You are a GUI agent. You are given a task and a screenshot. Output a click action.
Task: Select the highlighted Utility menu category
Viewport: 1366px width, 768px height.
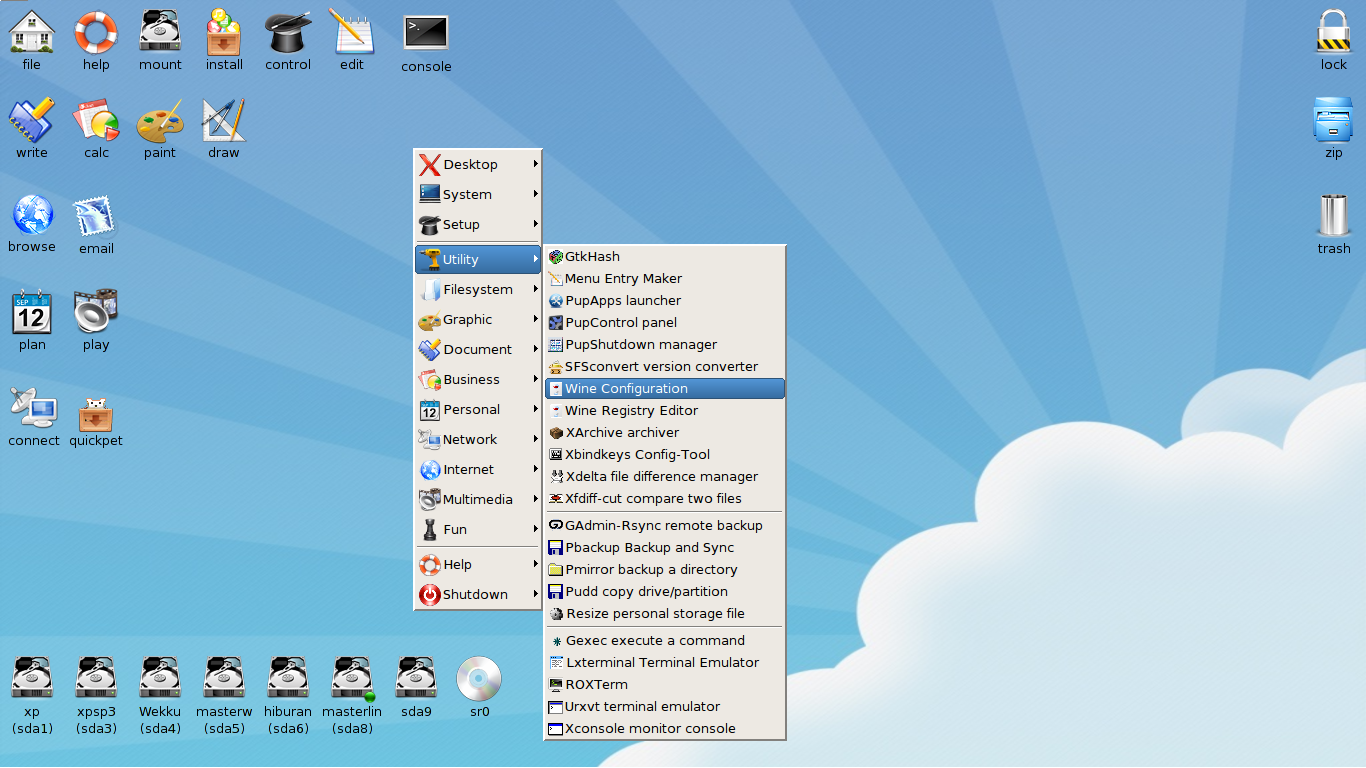click(478, 260)
